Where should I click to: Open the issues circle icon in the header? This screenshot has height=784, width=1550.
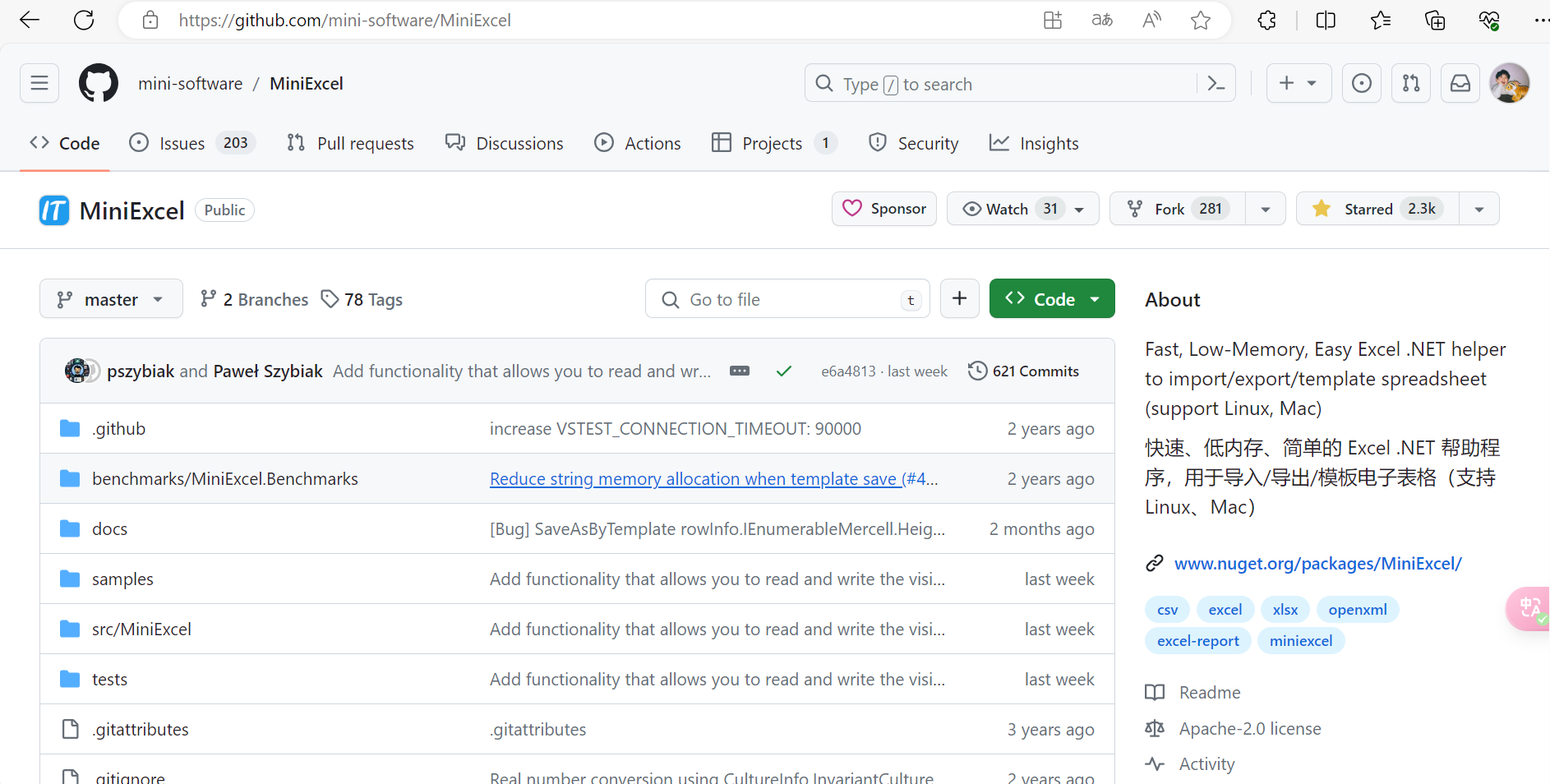pos(1362,83)
